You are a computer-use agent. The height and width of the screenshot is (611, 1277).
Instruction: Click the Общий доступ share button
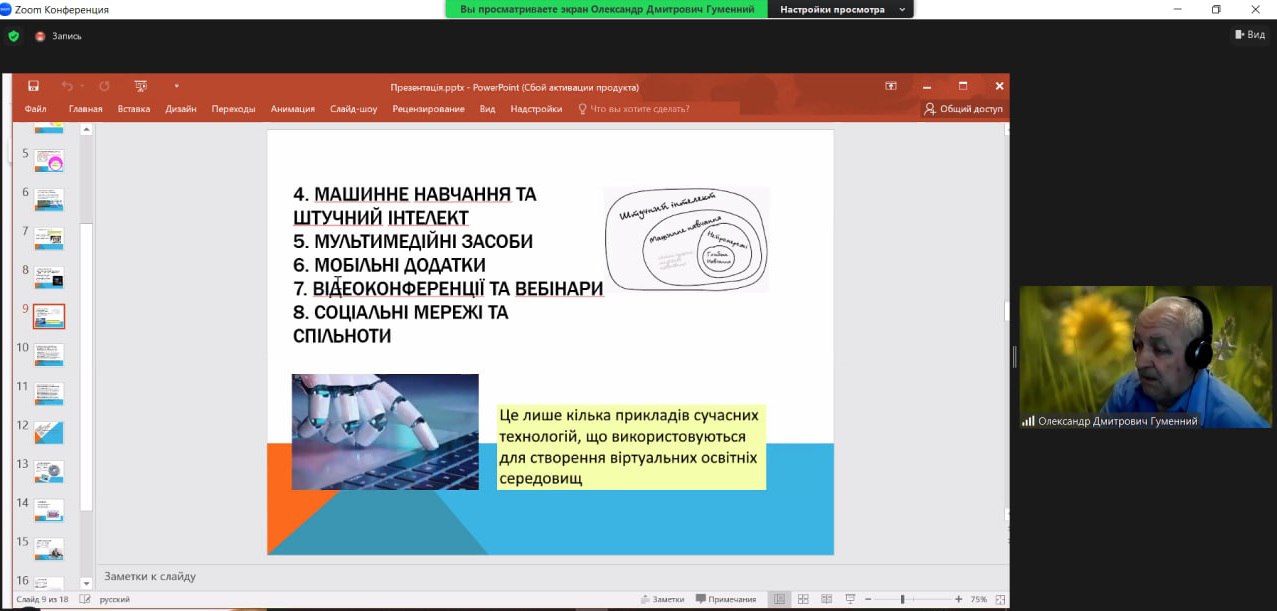coord(963,109)
